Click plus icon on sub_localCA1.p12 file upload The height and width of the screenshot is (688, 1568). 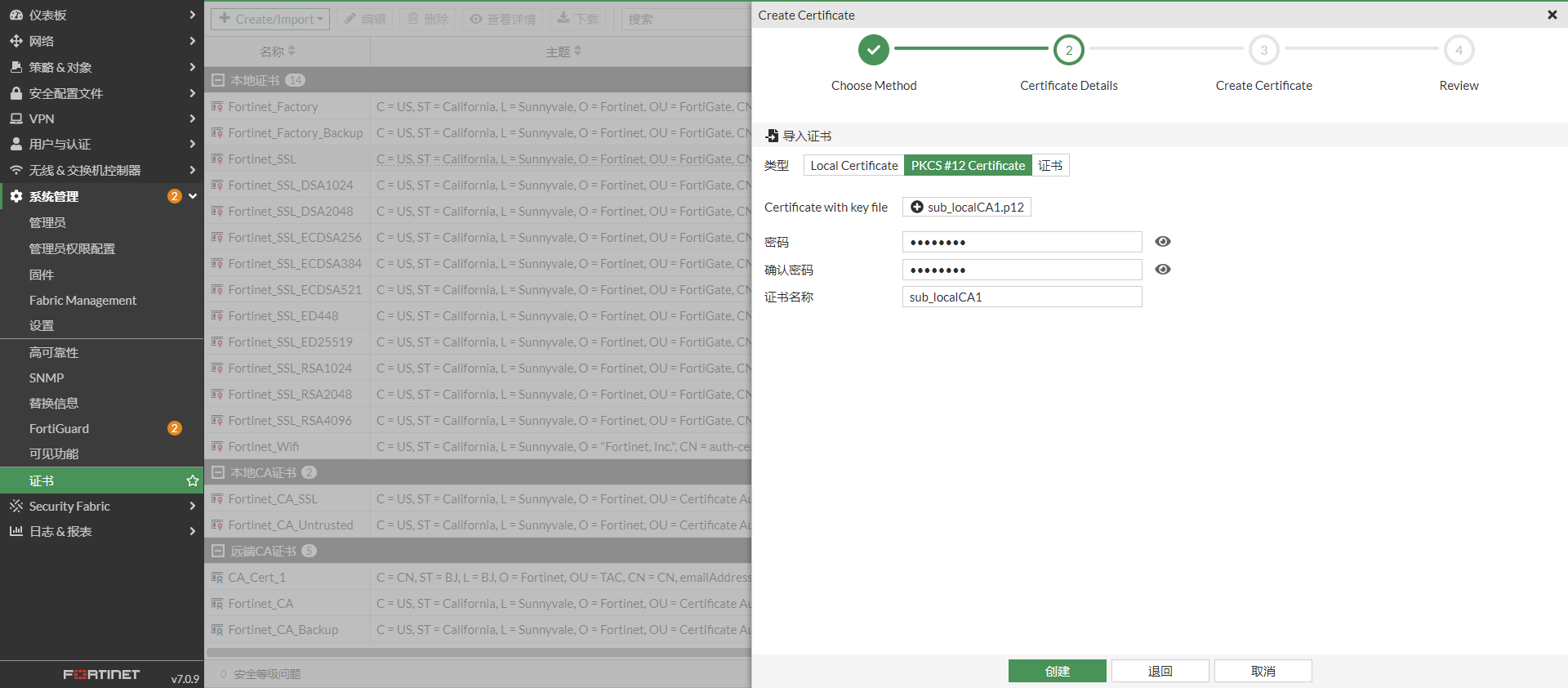(917, 208)
